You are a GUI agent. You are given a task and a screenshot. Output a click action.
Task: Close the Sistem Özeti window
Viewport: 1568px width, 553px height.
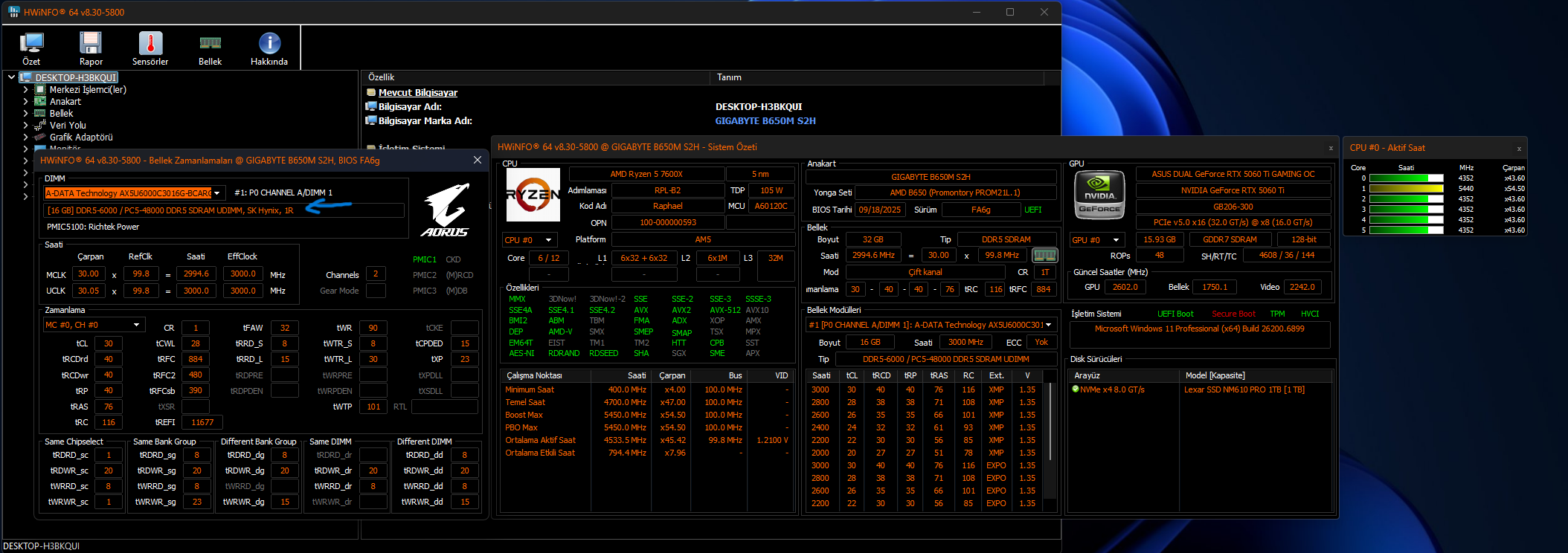coord(1331,148)
